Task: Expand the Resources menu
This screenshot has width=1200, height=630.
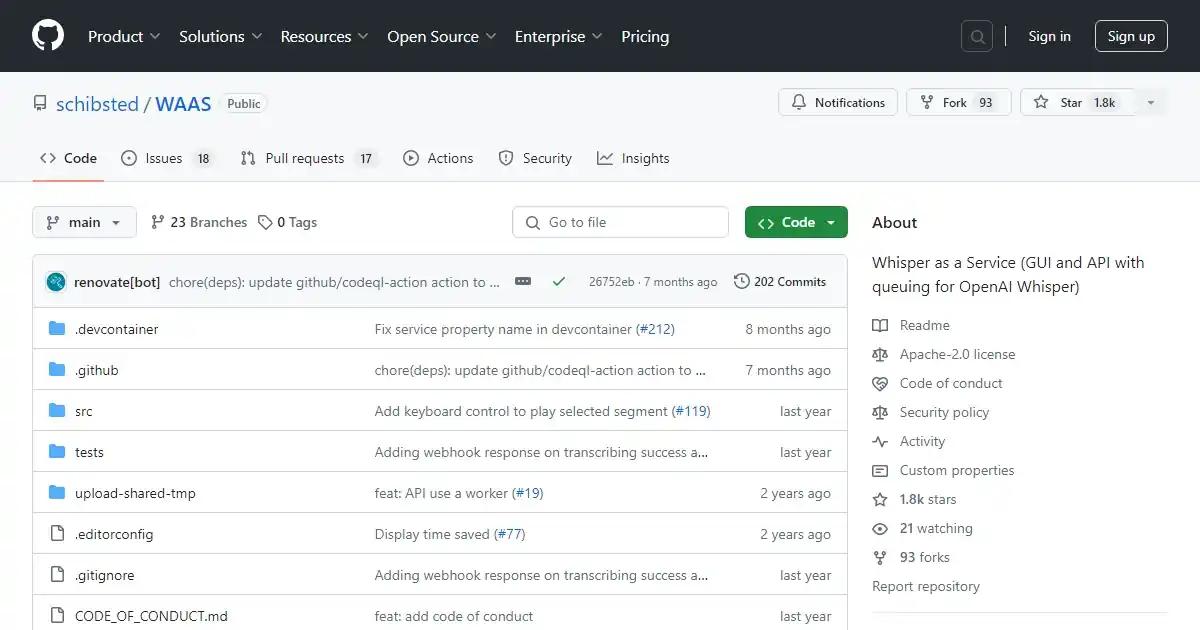Action: tap(325, 36)
